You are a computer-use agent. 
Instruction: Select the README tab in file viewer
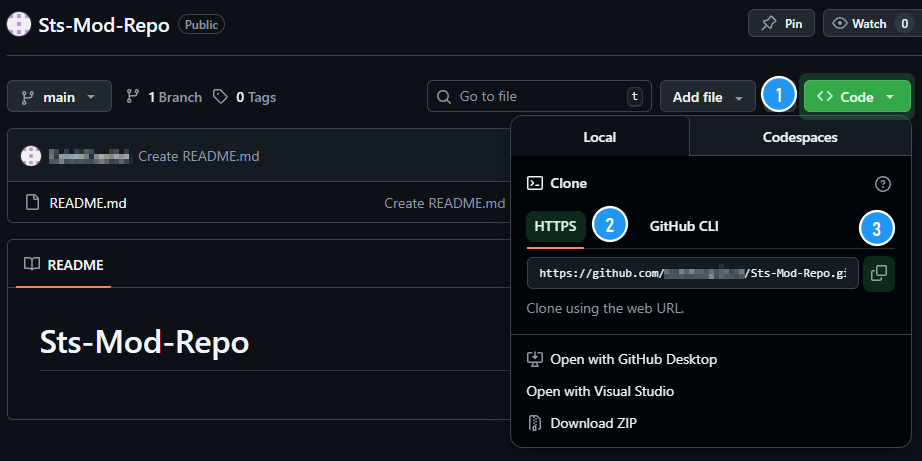(64, 265)
